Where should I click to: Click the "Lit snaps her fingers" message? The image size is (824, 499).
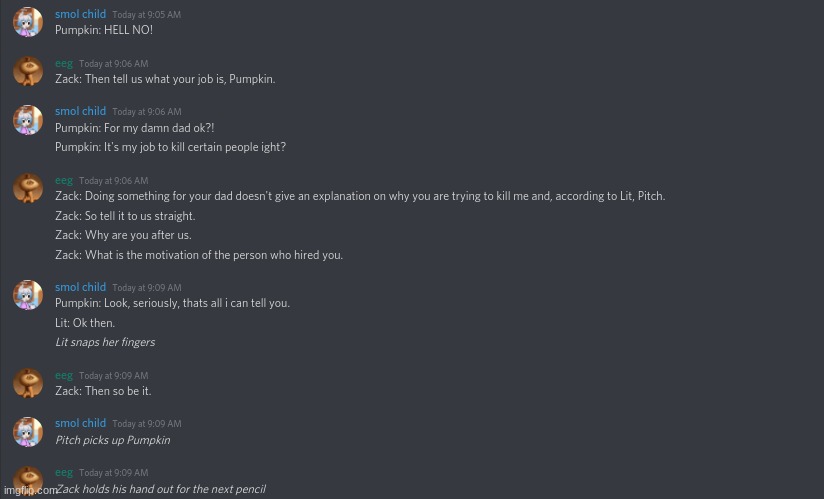click(x=105, y=342)
